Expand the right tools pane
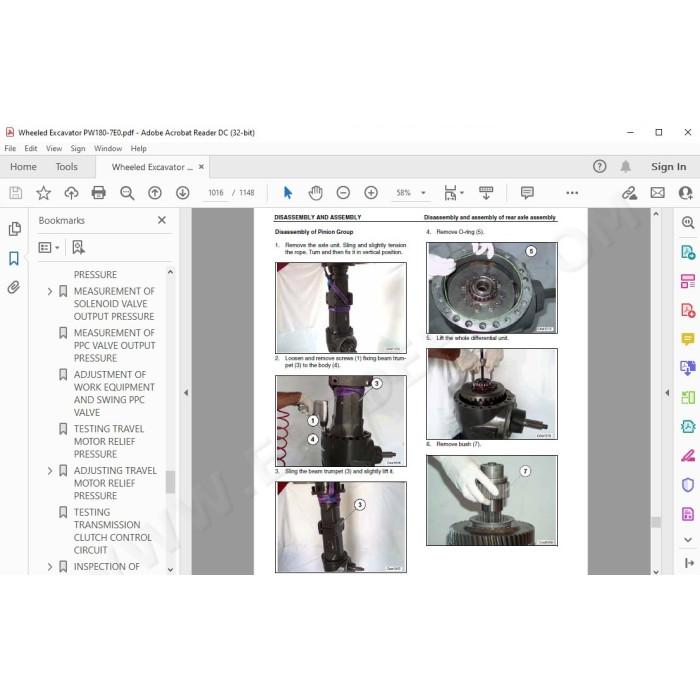This screenshot has height=700, width=700. [689, 563]
